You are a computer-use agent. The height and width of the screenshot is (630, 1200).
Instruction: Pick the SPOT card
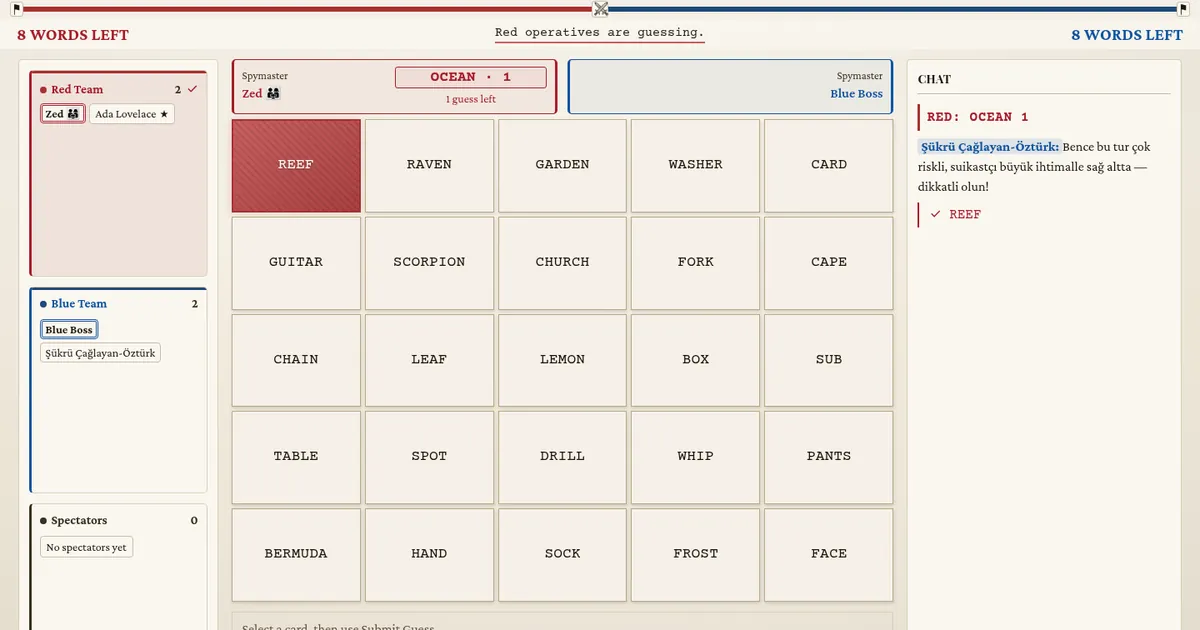coord(429,457)
